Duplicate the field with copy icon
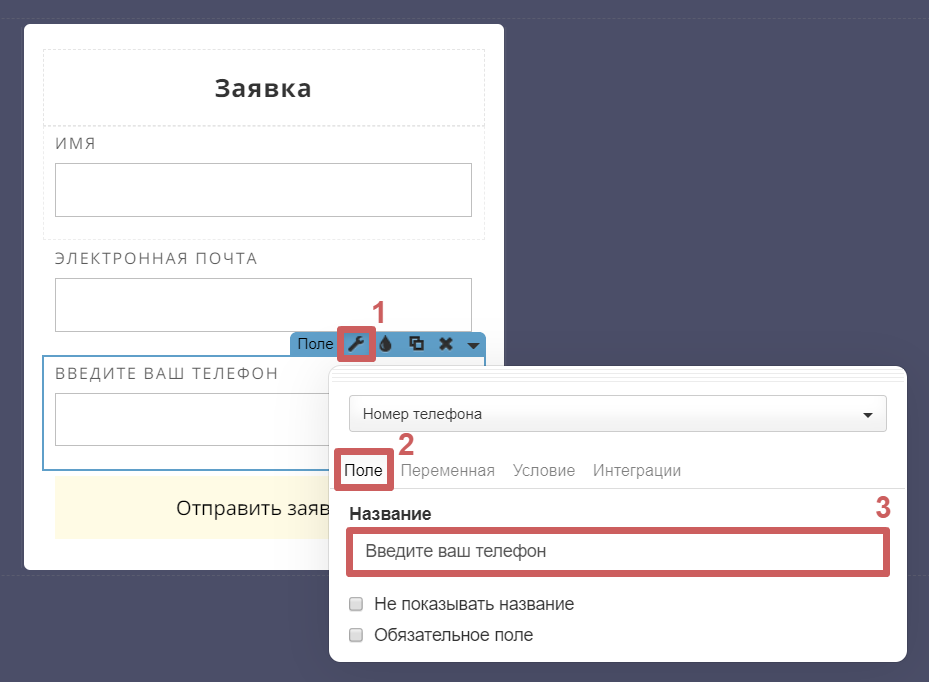 point(416,344)
